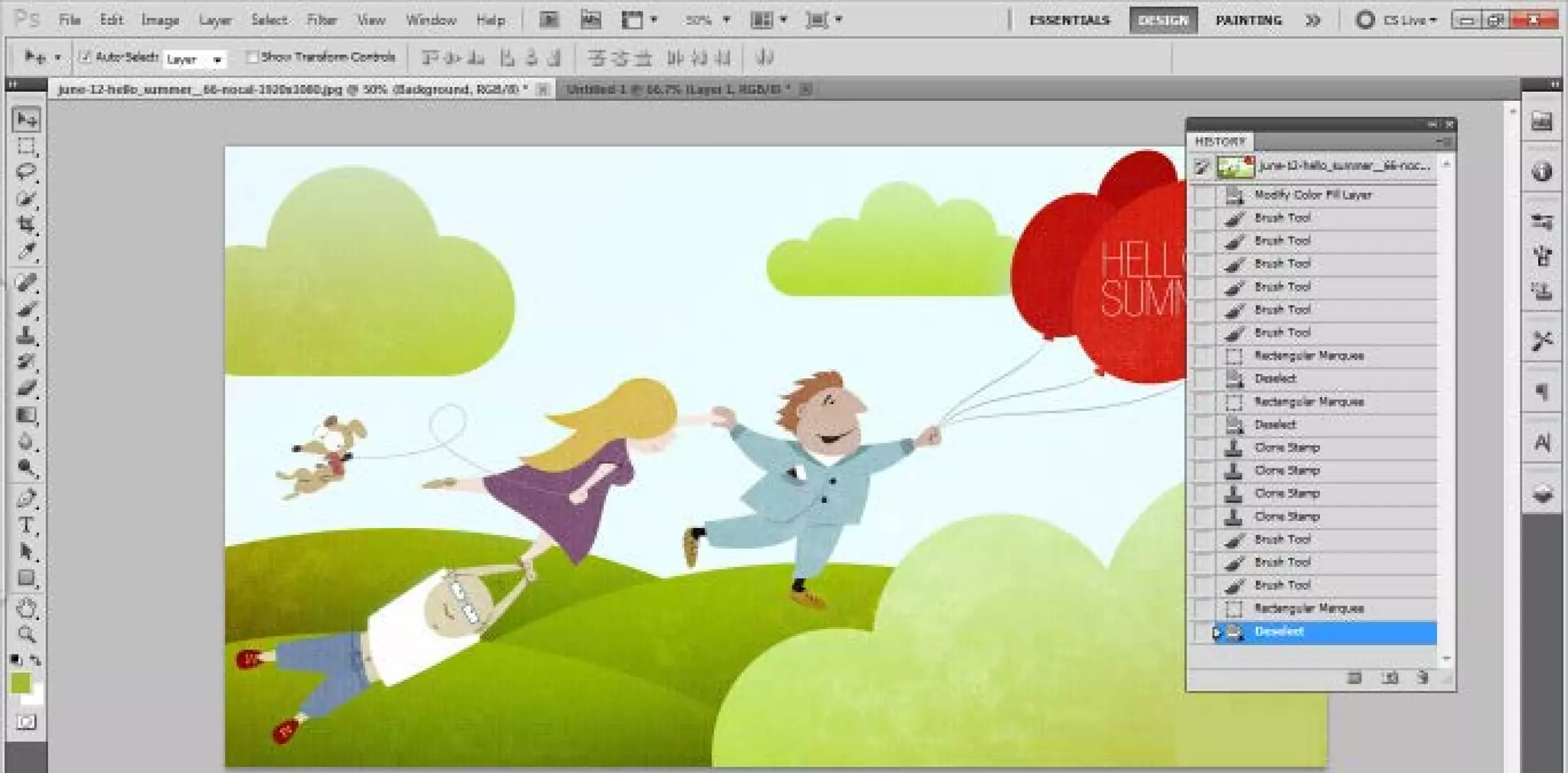
Task: Open the Auto-Select Layer dropdown
Action: tap(194, 59)
